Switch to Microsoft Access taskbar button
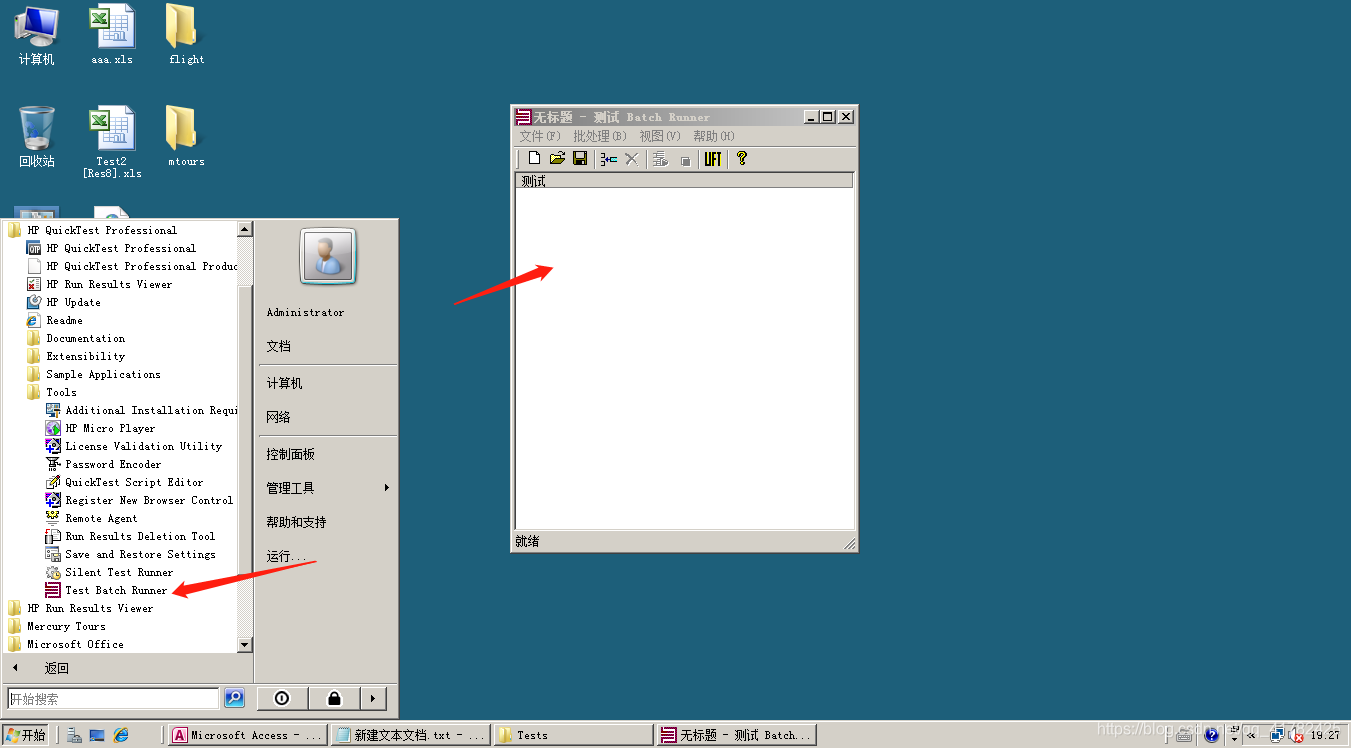The width and height of the screenshot is (1351, 748). 247,735
